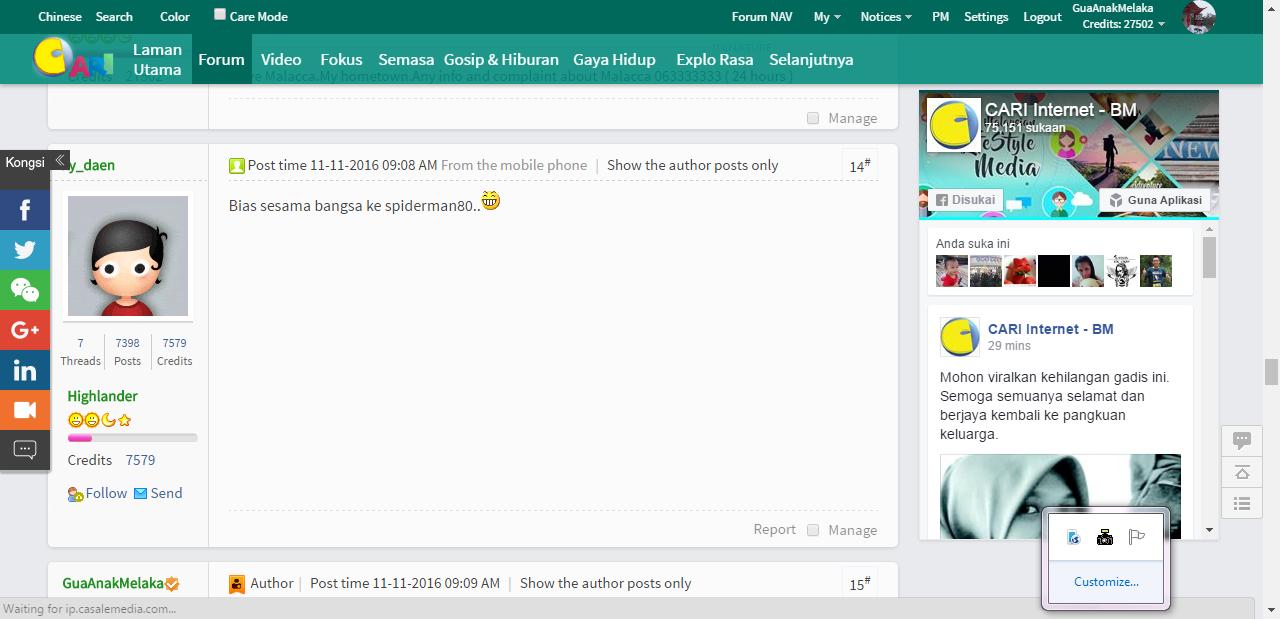Click the main page vertical scrollbar thumb
Image resolution: width=1280 pixels, height=619 pixels.
[x=1272, y=371]
